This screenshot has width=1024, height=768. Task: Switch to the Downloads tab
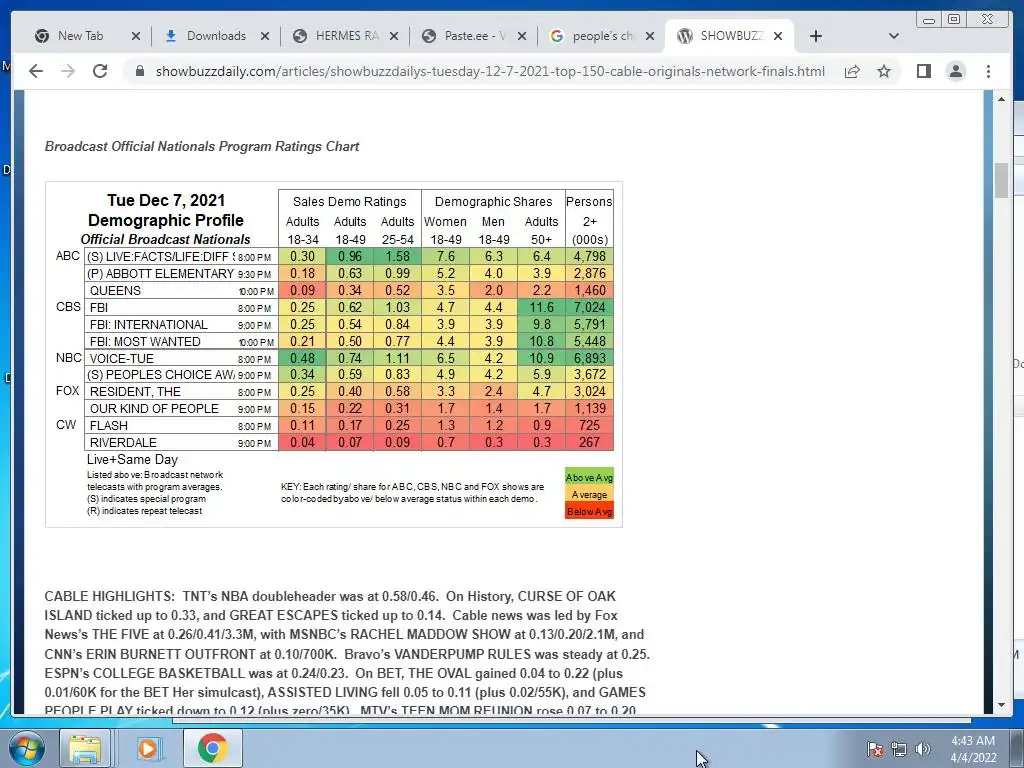tap(216, 36)
